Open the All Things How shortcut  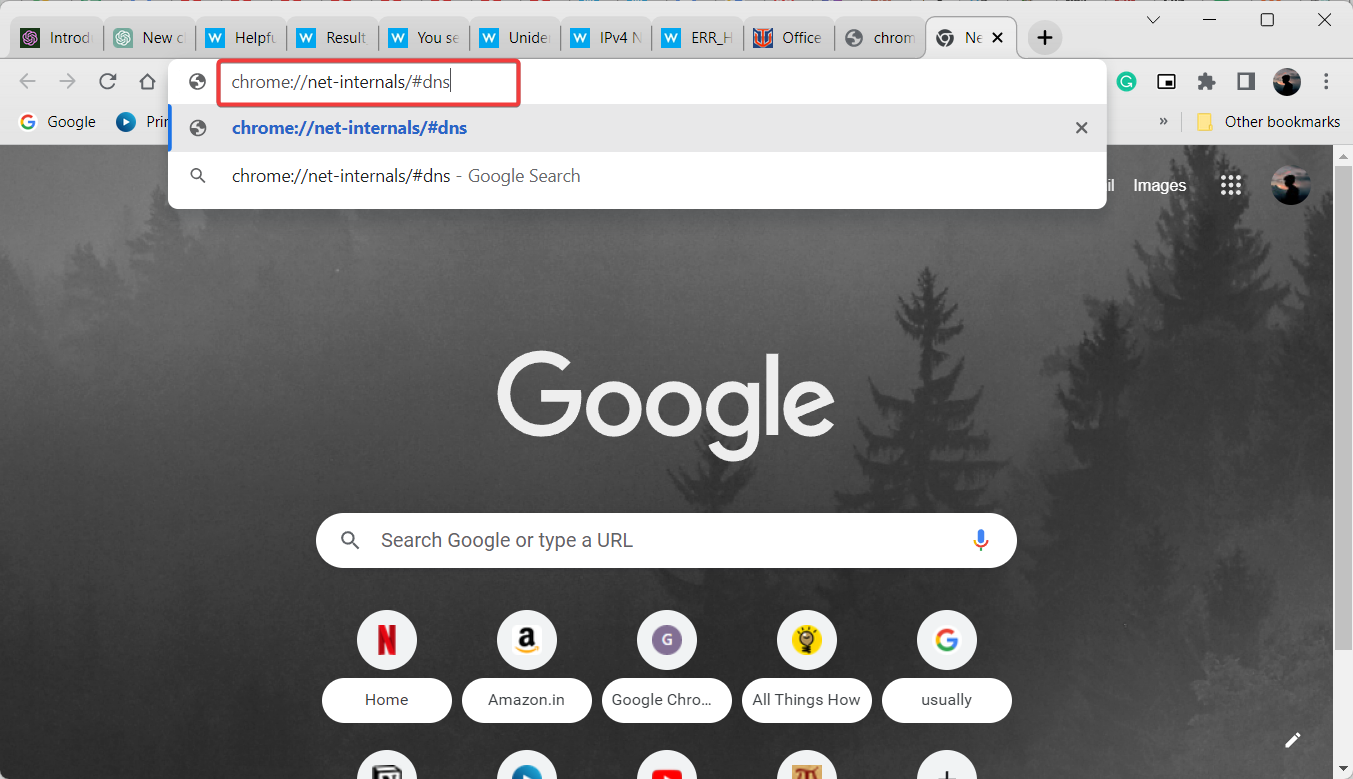click(x=806, y=665)
